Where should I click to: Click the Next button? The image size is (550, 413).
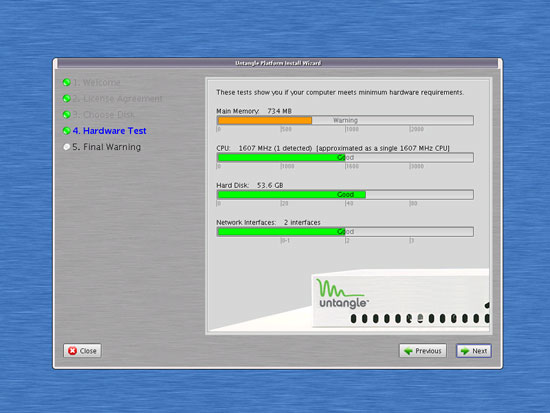click(x=474, y=351)
